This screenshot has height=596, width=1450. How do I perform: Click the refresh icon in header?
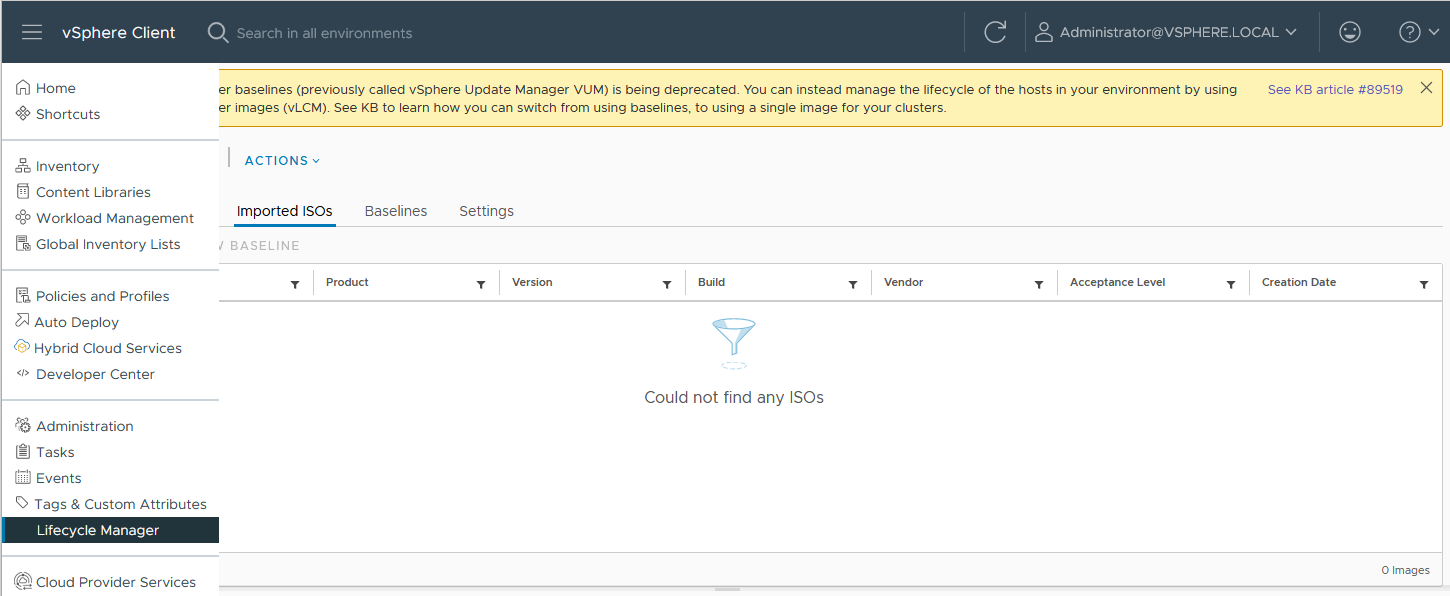995,32
